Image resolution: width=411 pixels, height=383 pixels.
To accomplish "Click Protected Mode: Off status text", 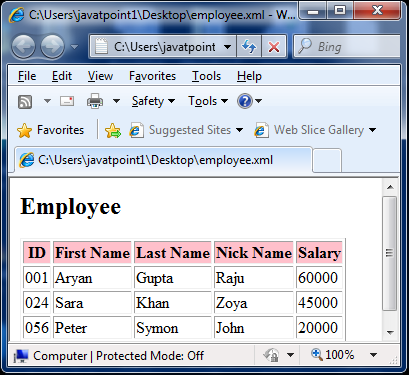I will (x=150, y=356).
